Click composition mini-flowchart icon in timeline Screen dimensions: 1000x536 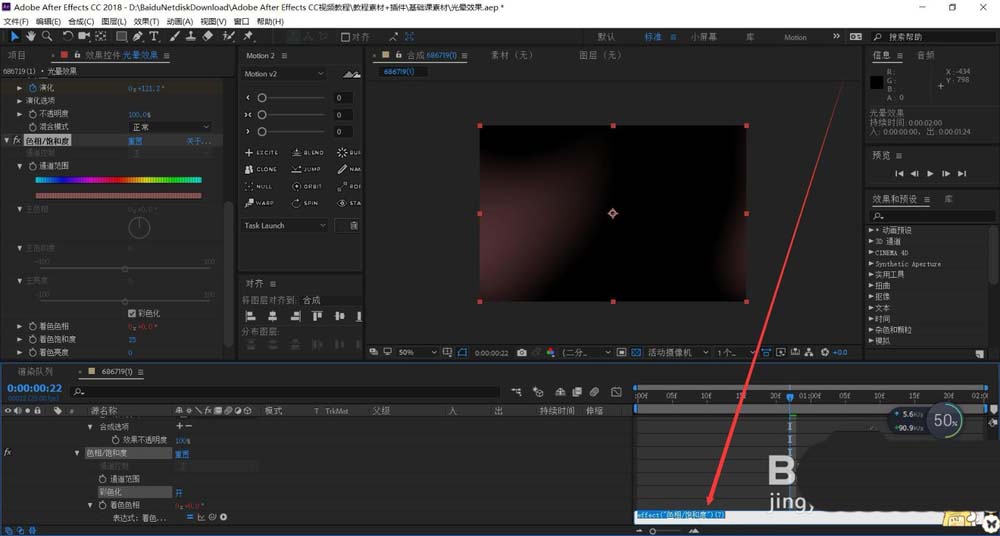(x=516, y=392)
